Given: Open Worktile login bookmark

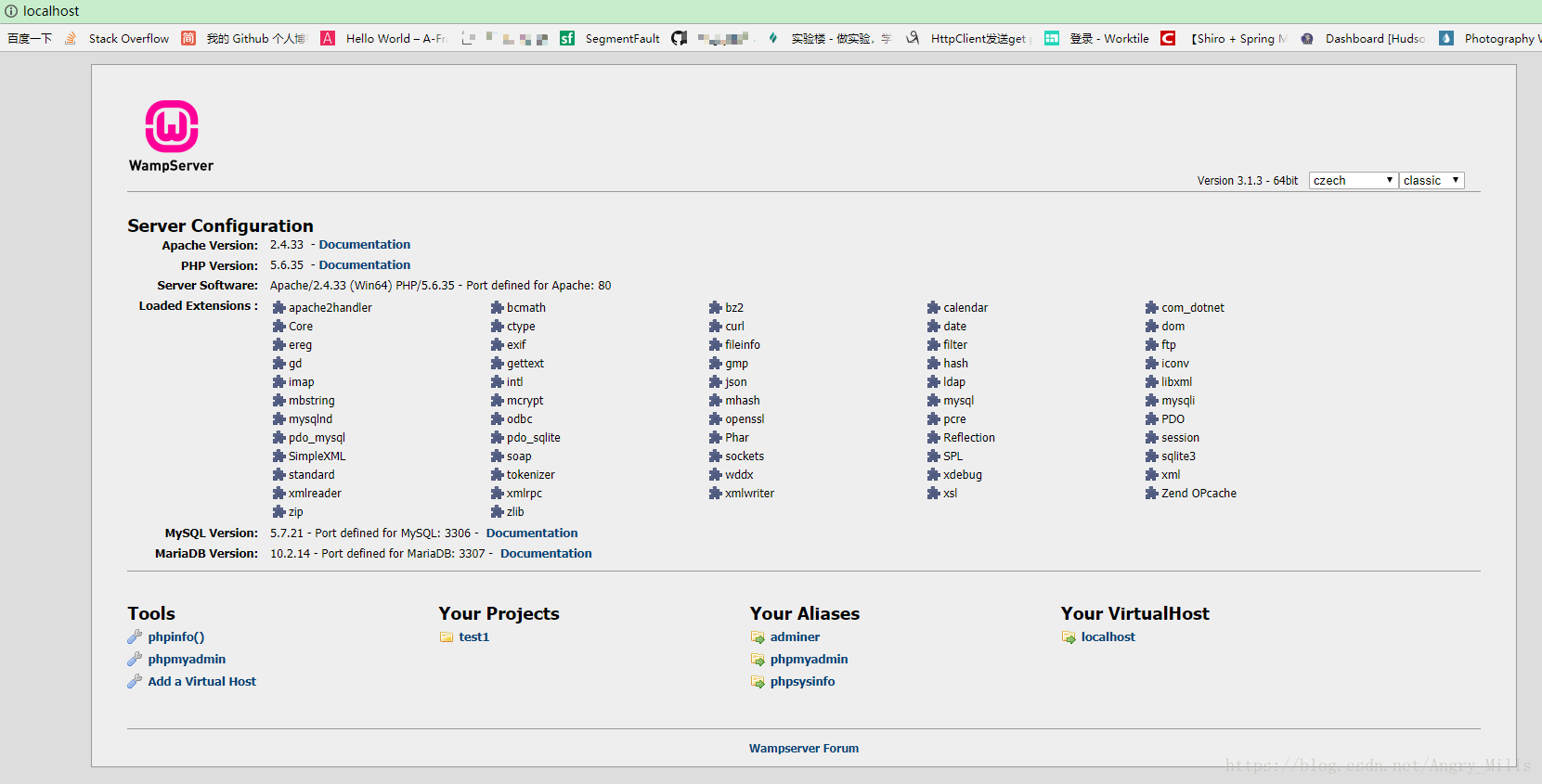Looking at the screenshot, I should [1096, 38].
